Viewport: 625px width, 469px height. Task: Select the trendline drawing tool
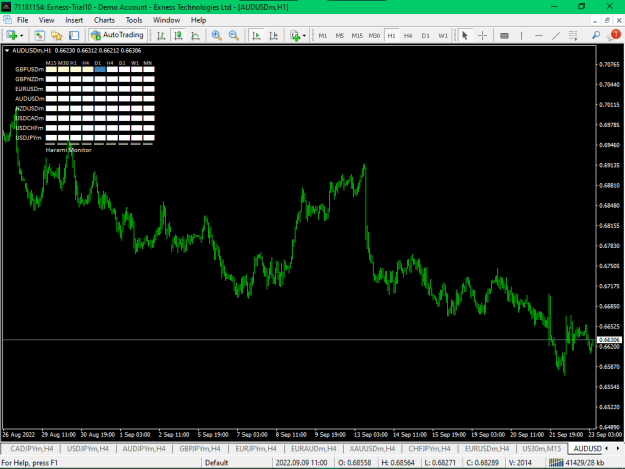click(x=556, y=35)
